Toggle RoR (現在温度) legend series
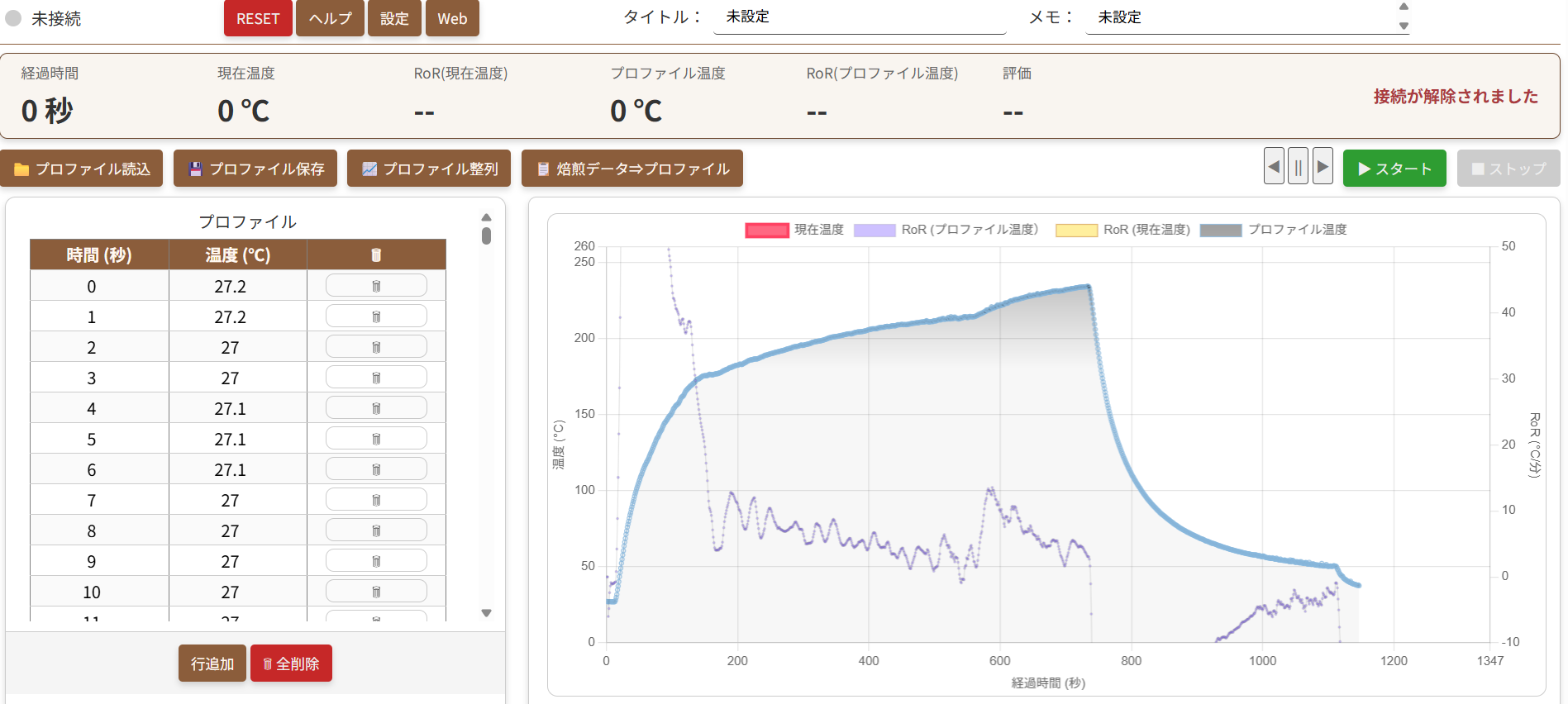This screenshot has height=704, width=1568. coord(1122,230)
